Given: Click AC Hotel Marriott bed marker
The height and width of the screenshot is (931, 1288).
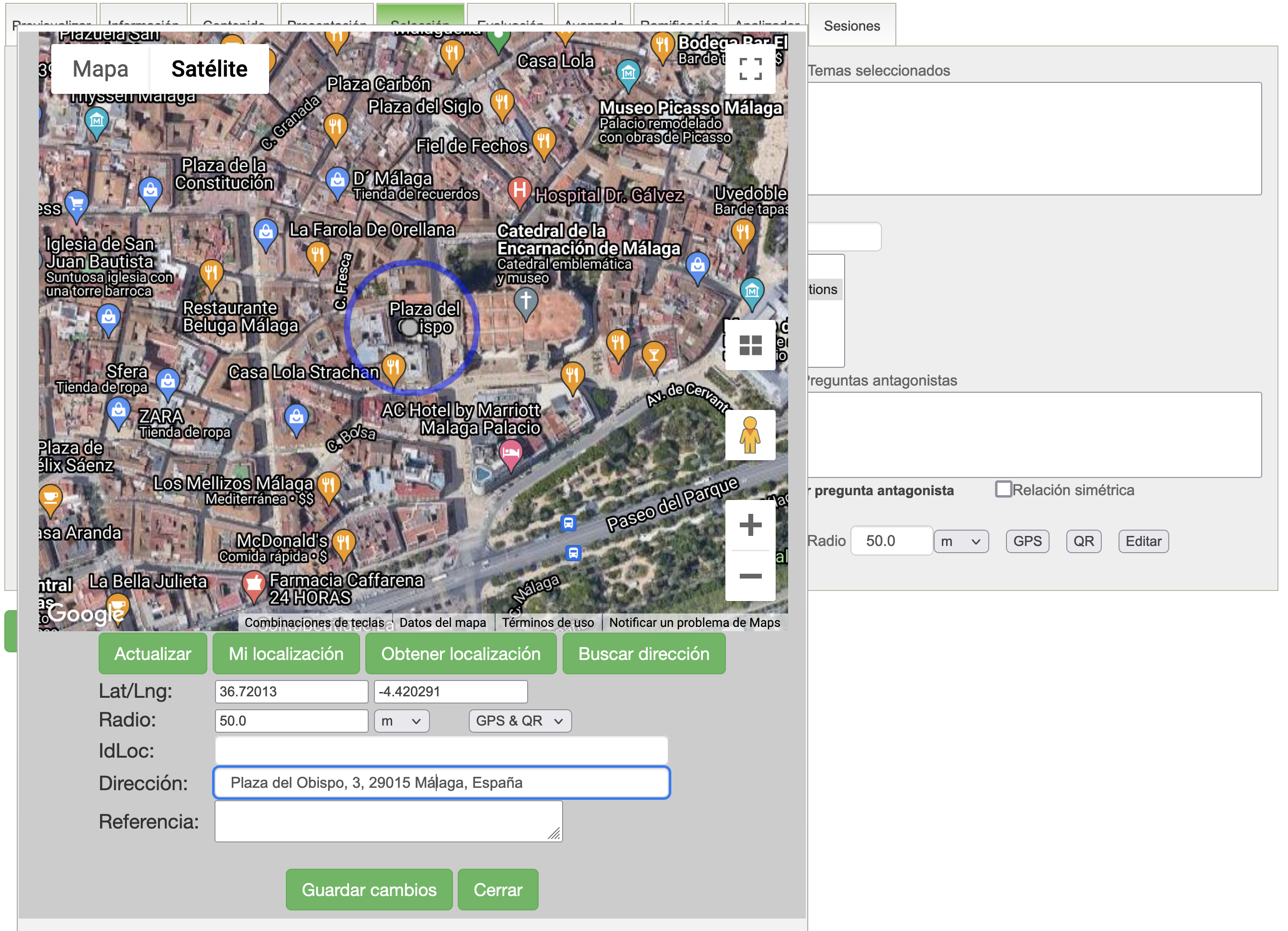Looking at the screenshot, I should pyautogui.click(x=510, y=453).
